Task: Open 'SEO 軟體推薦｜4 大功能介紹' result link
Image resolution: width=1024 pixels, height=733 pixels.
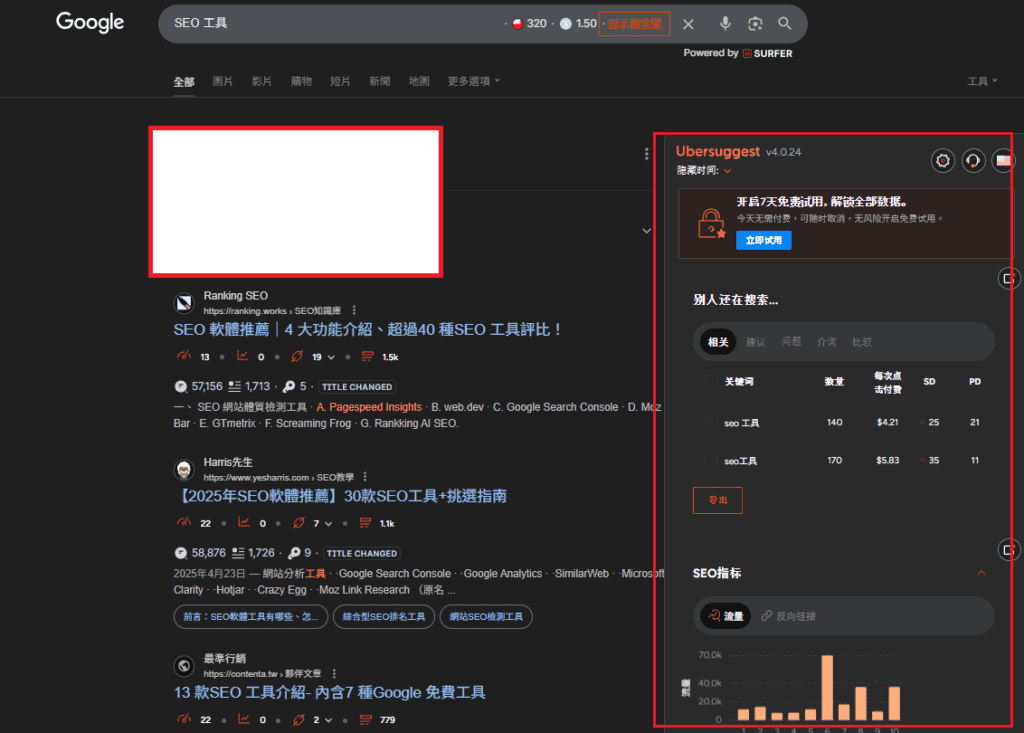Action: (368, 329)
